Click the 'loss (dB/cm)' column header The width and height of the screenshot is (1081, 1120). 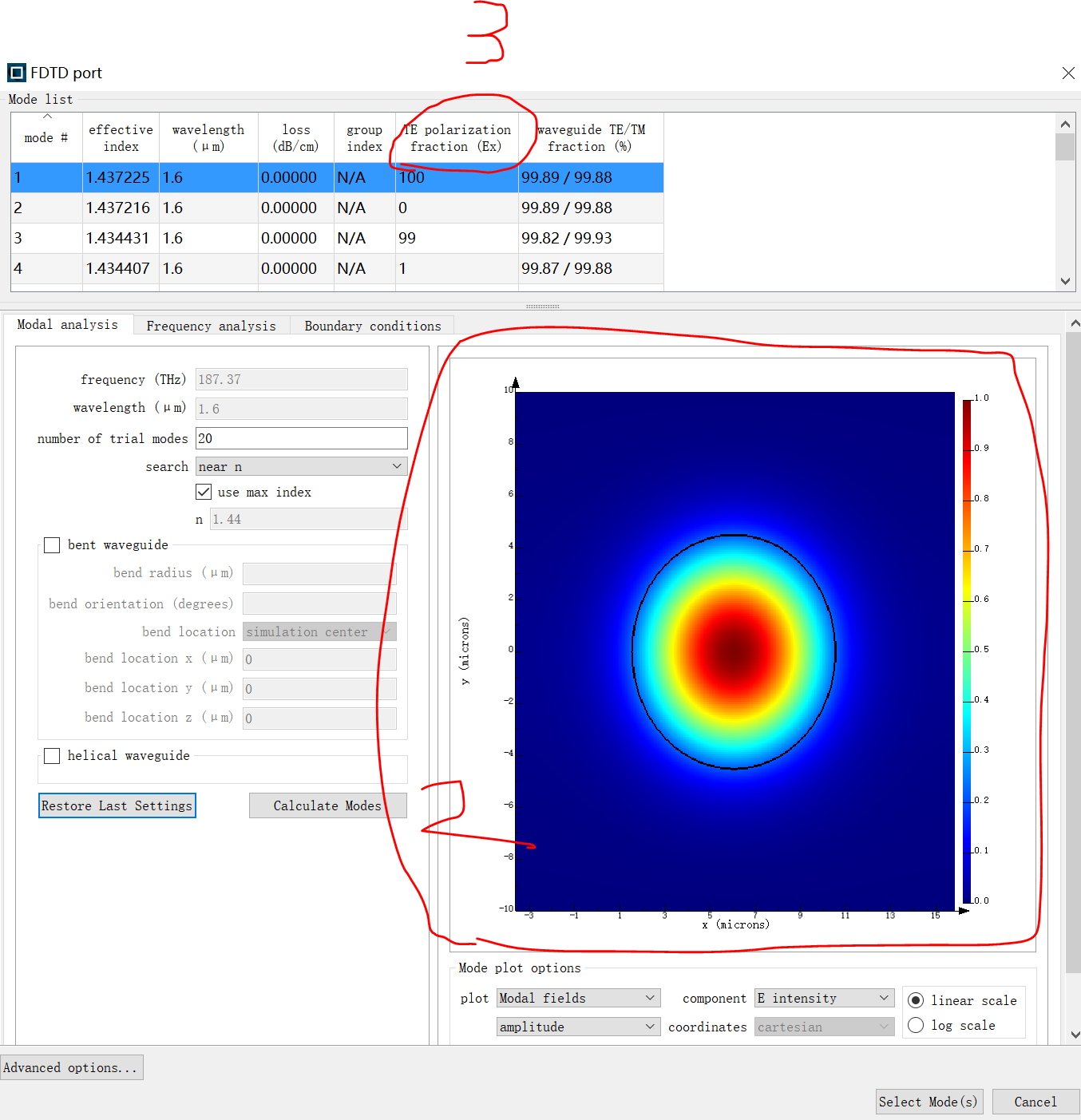pyautogui.click(x=296, y=138)
